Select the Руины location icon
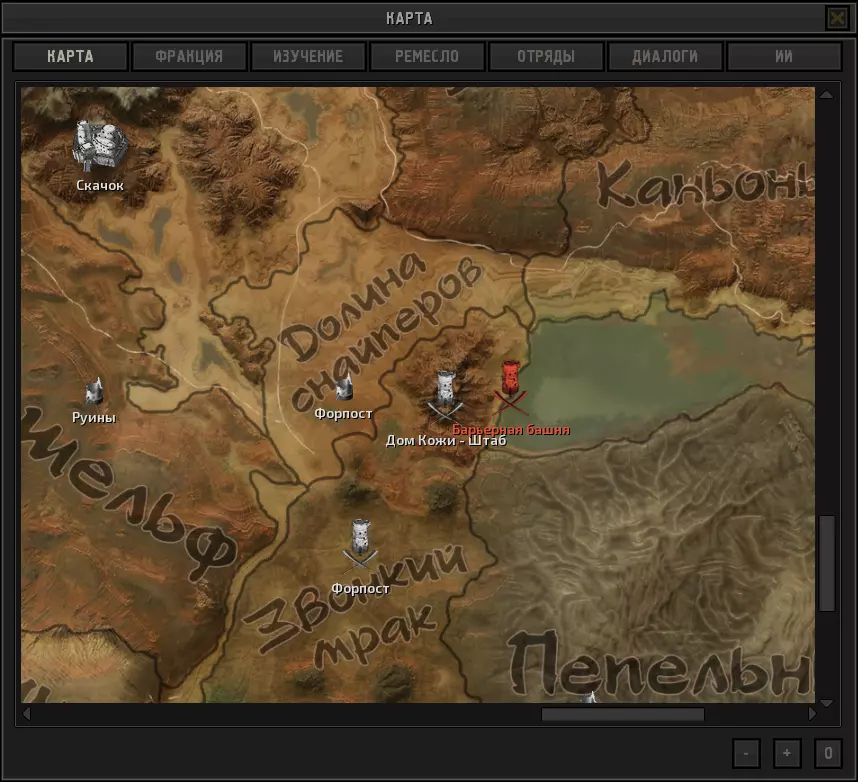 click(94, 391)
